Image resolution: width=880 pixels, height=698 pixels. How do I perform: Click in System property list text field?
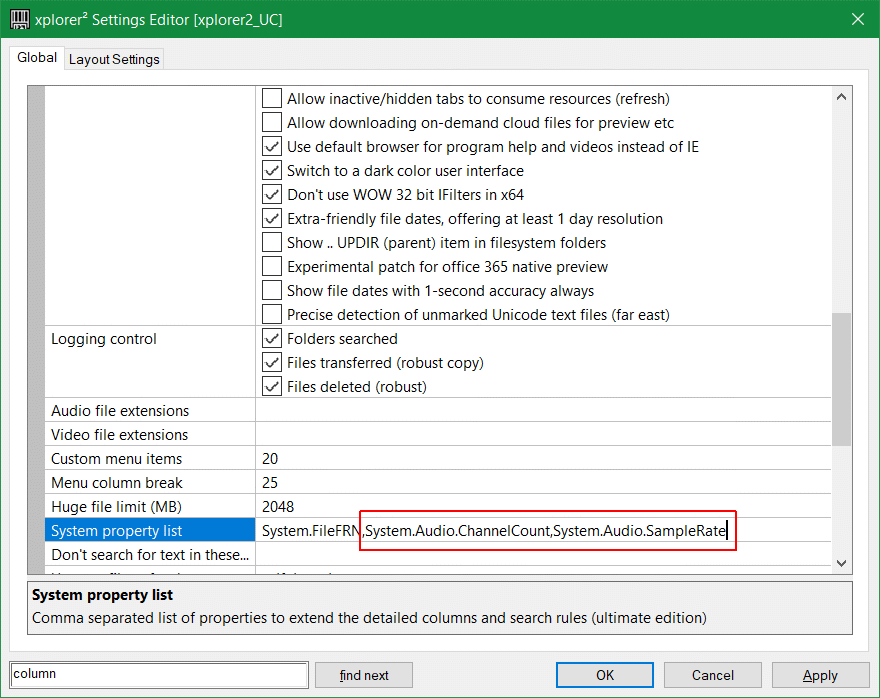(x=543, y=531)
